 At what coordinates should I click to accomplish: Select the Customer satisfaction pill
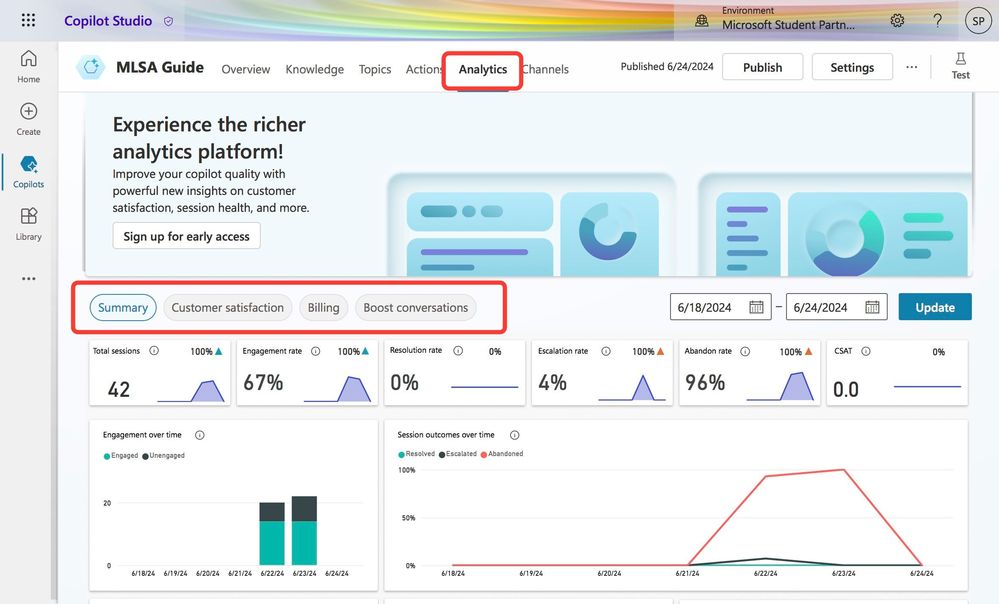click(227, 308)
